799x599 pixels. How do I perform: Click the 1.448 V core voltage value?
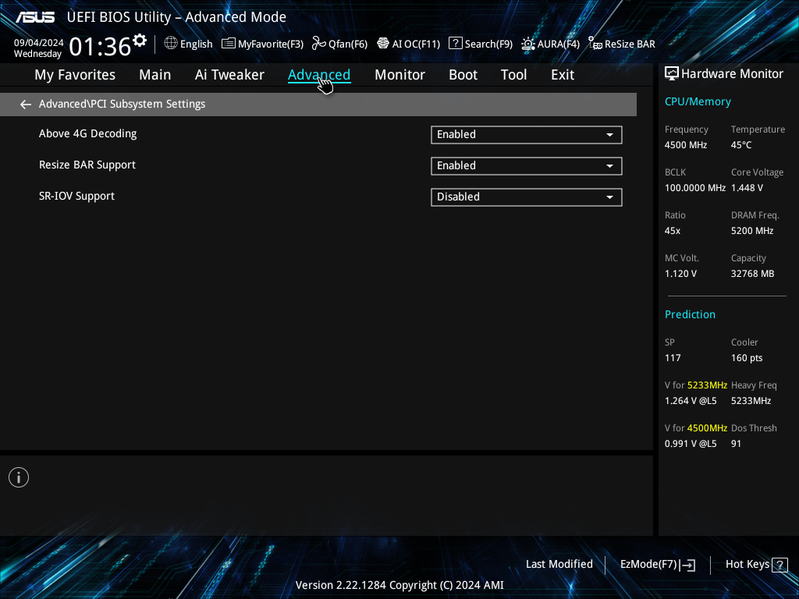coord(747,188)
